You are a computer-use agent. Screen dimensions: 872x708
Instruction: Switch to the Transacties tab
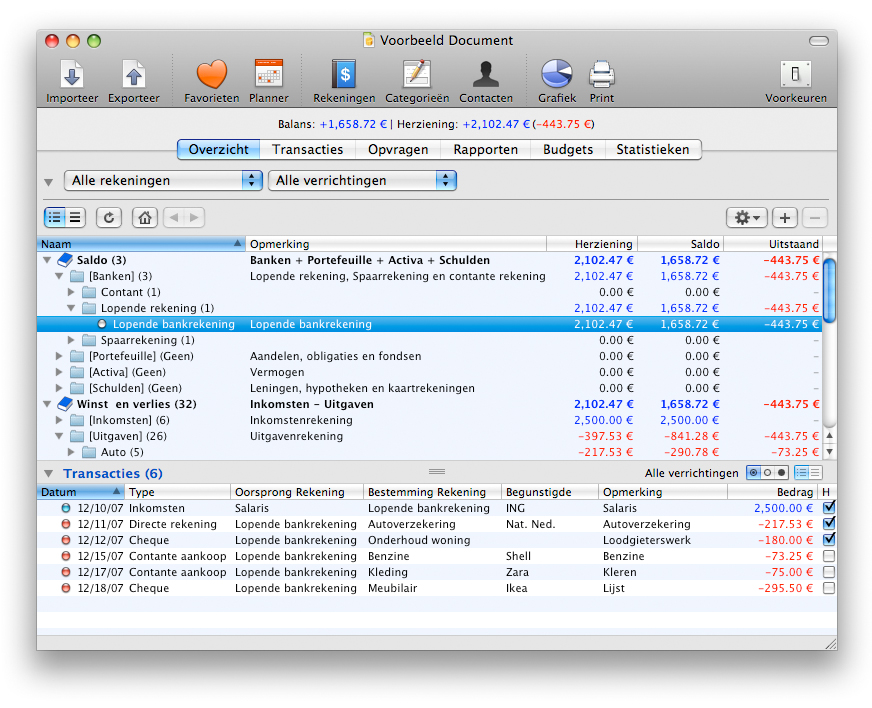[308, 149]
